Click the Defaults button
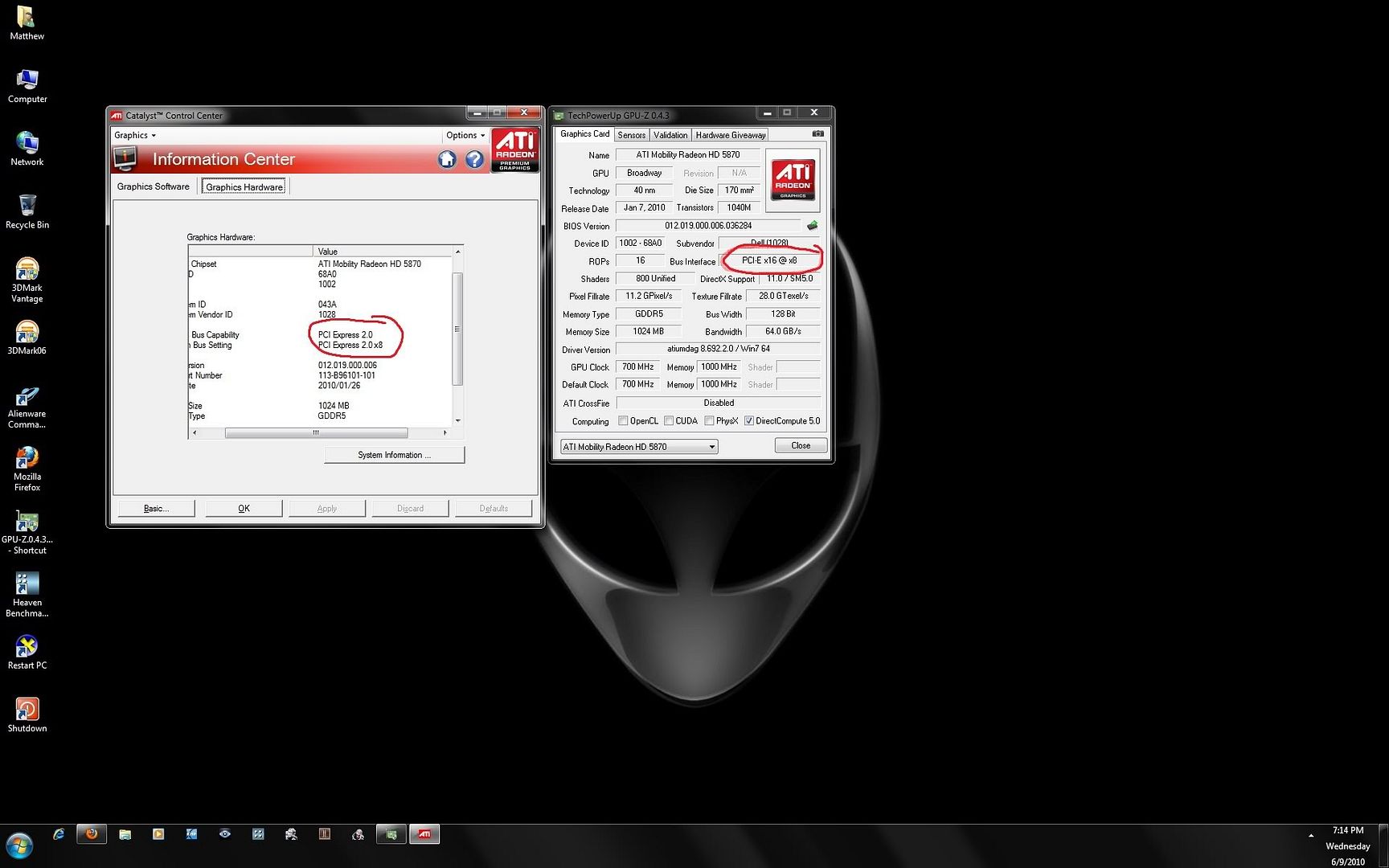Viewport: 1389px width, 868px height. (x=494, y=509)
